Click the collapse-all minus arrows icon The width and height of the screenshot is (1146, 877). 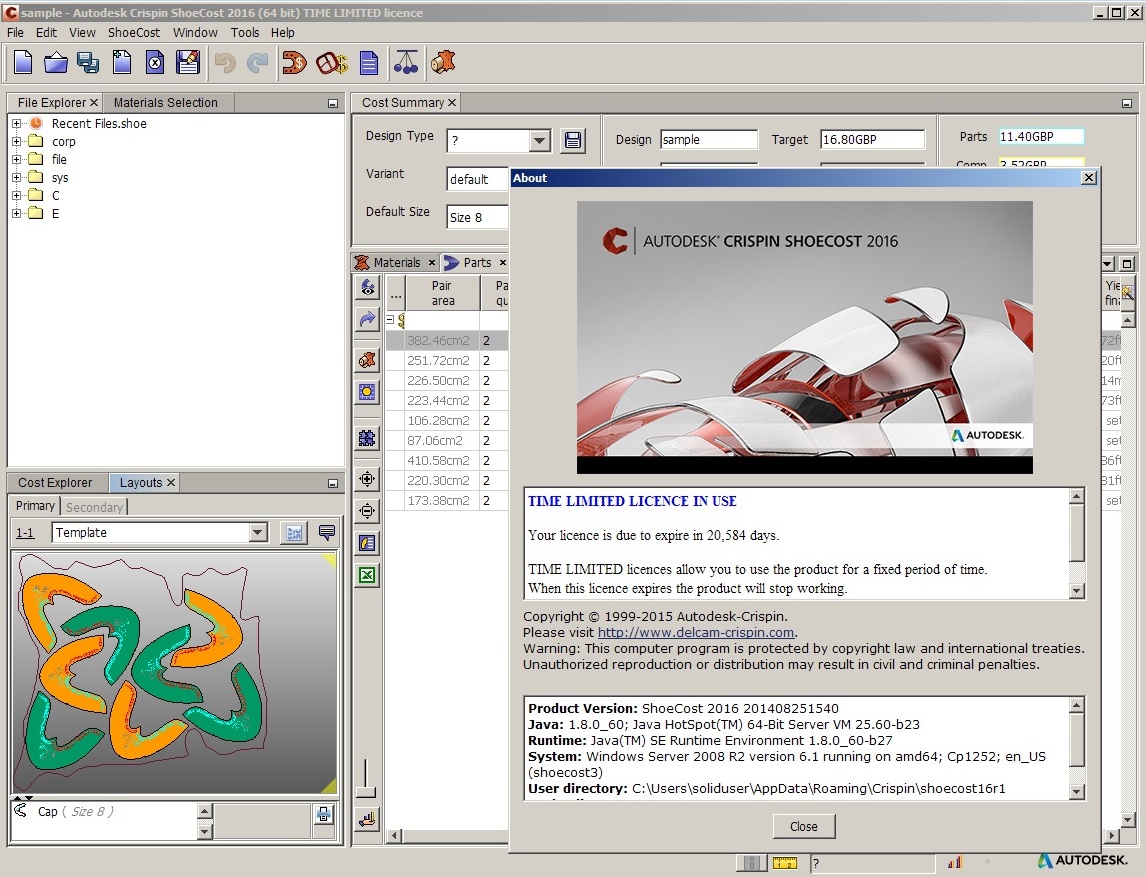368,510
